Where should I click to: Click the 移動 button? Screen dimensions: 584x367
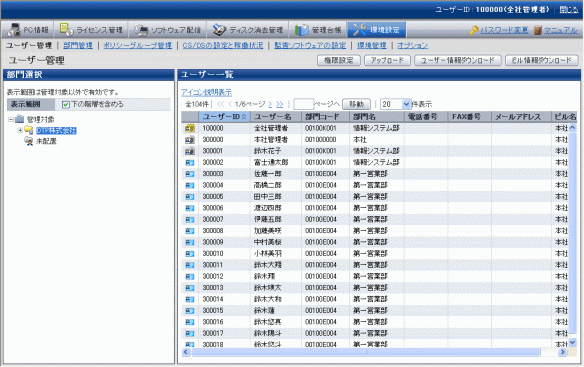coord(356,104)
